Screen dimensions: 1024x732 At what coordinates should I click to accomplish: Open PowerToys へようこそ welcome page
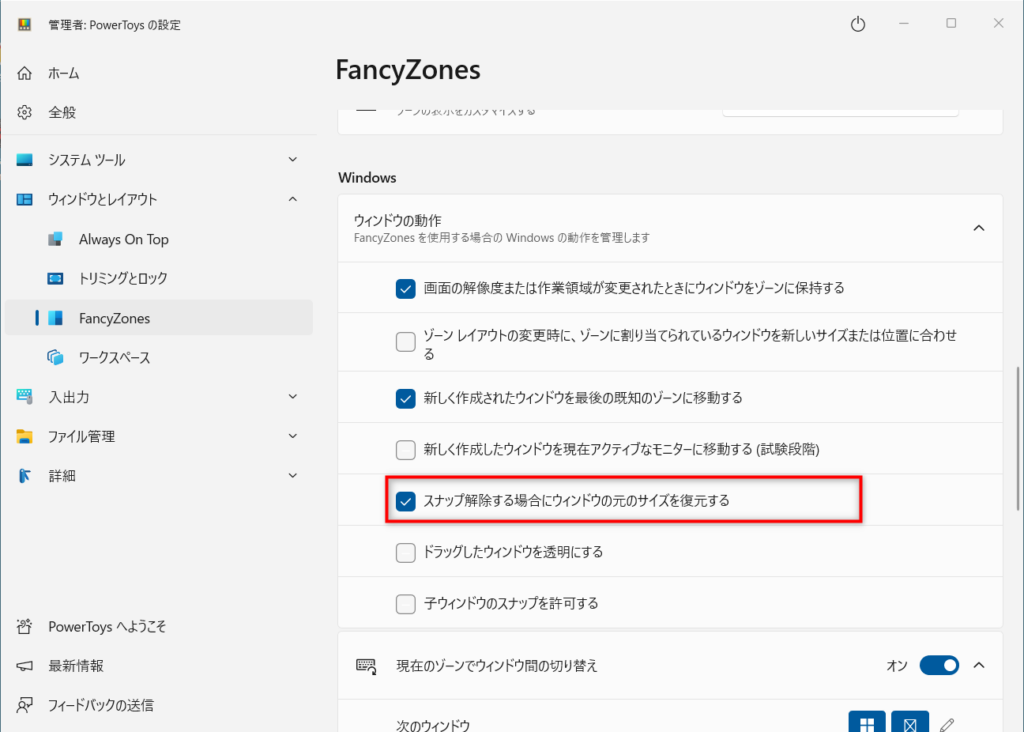pos(107,626)
